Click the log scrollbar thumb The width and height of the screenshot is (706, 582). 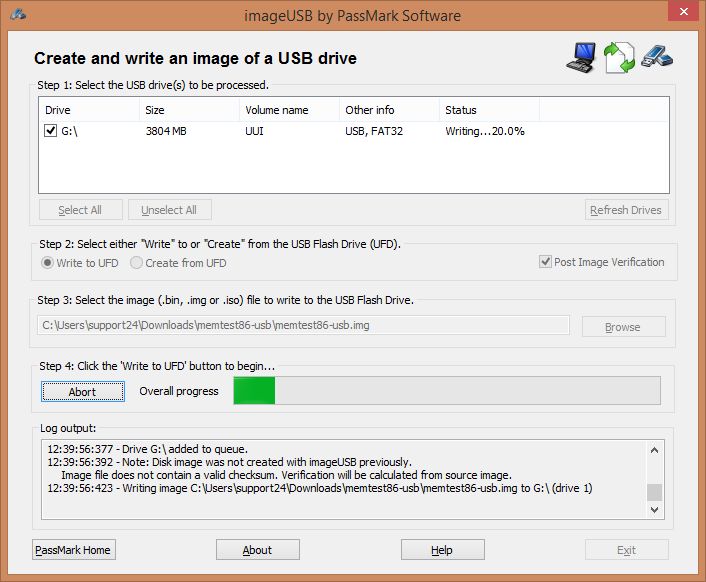654,492
